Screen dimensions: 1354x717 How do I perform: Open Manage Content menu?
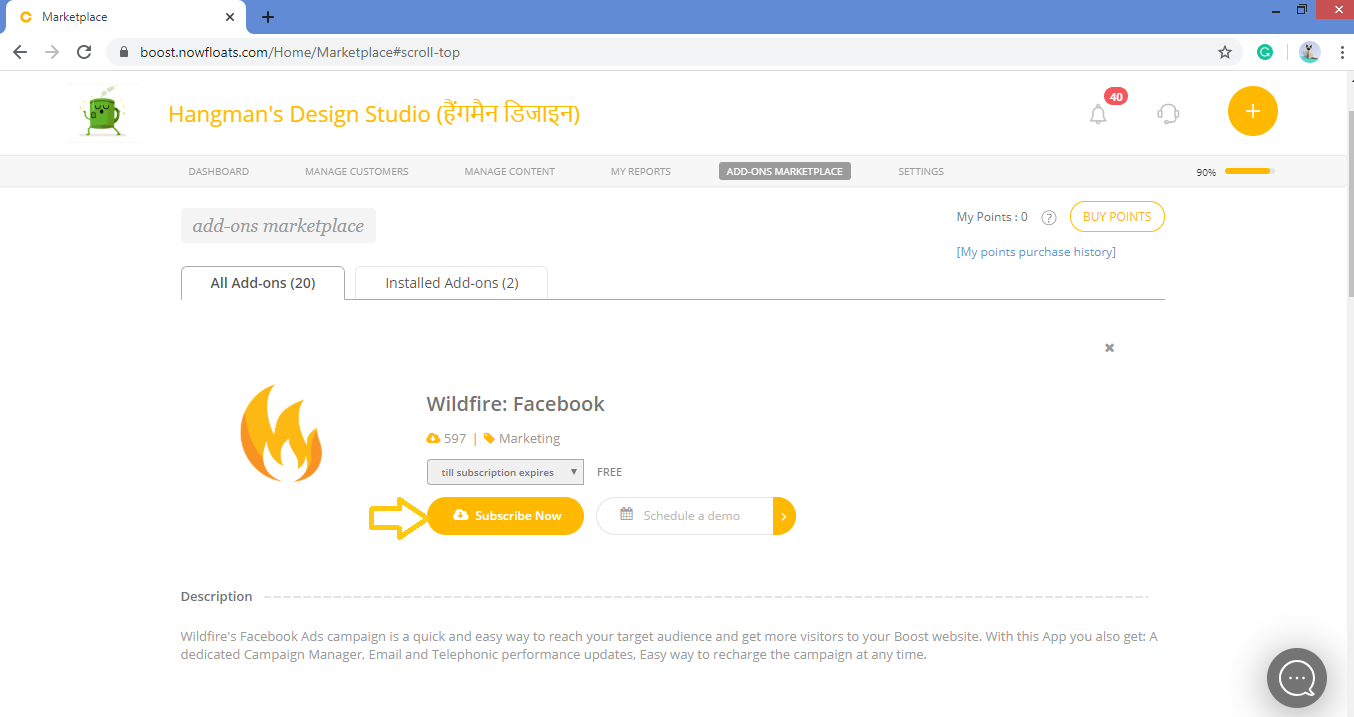pyautogui.click(x=510, y=172)
